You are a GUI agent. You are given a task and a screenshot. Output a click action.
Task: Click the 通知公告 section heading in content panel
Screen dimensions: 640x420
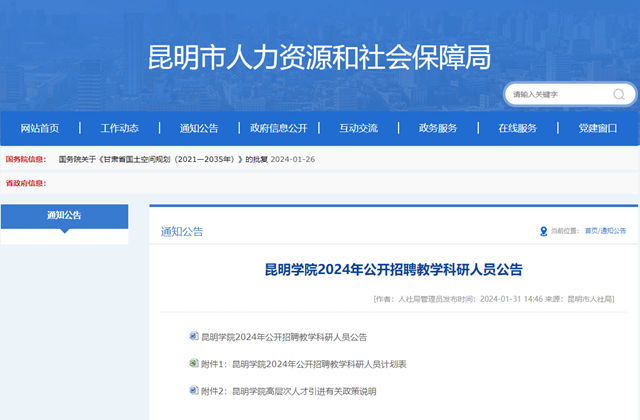click(x=182, y=232)
